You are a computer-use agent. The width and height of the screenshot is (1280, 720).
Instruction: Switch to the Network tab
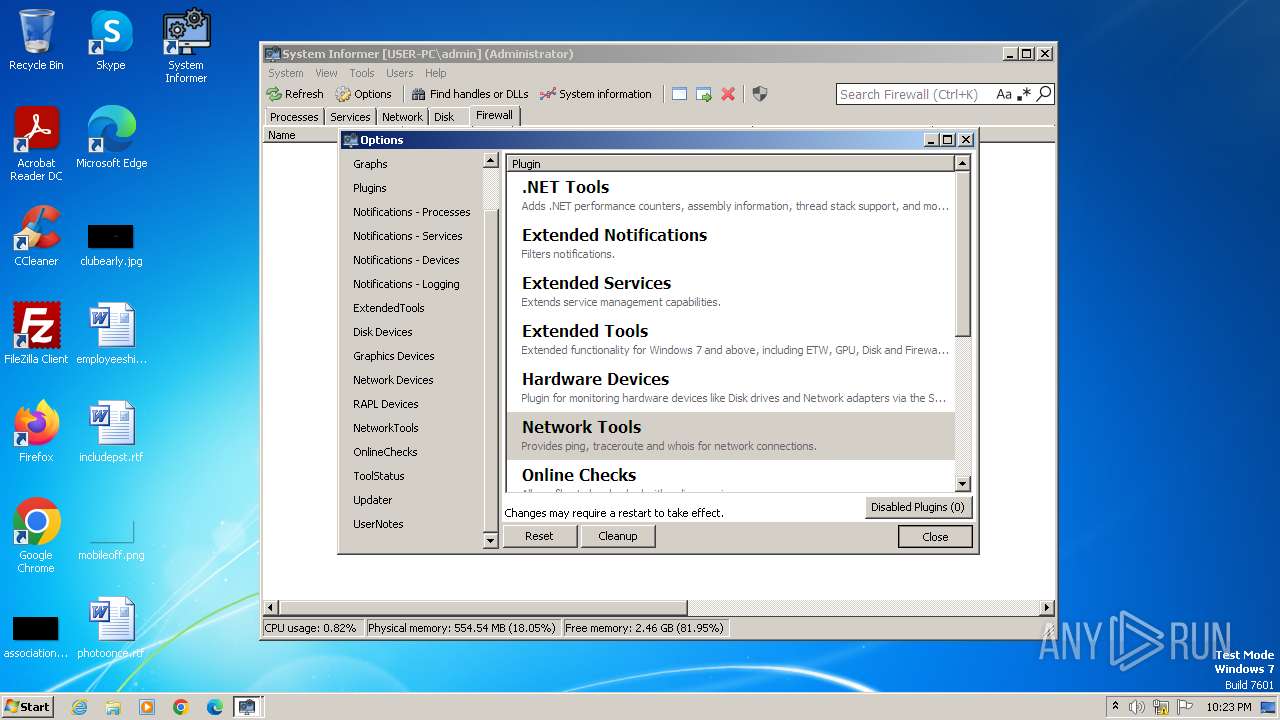coord(402,117)
